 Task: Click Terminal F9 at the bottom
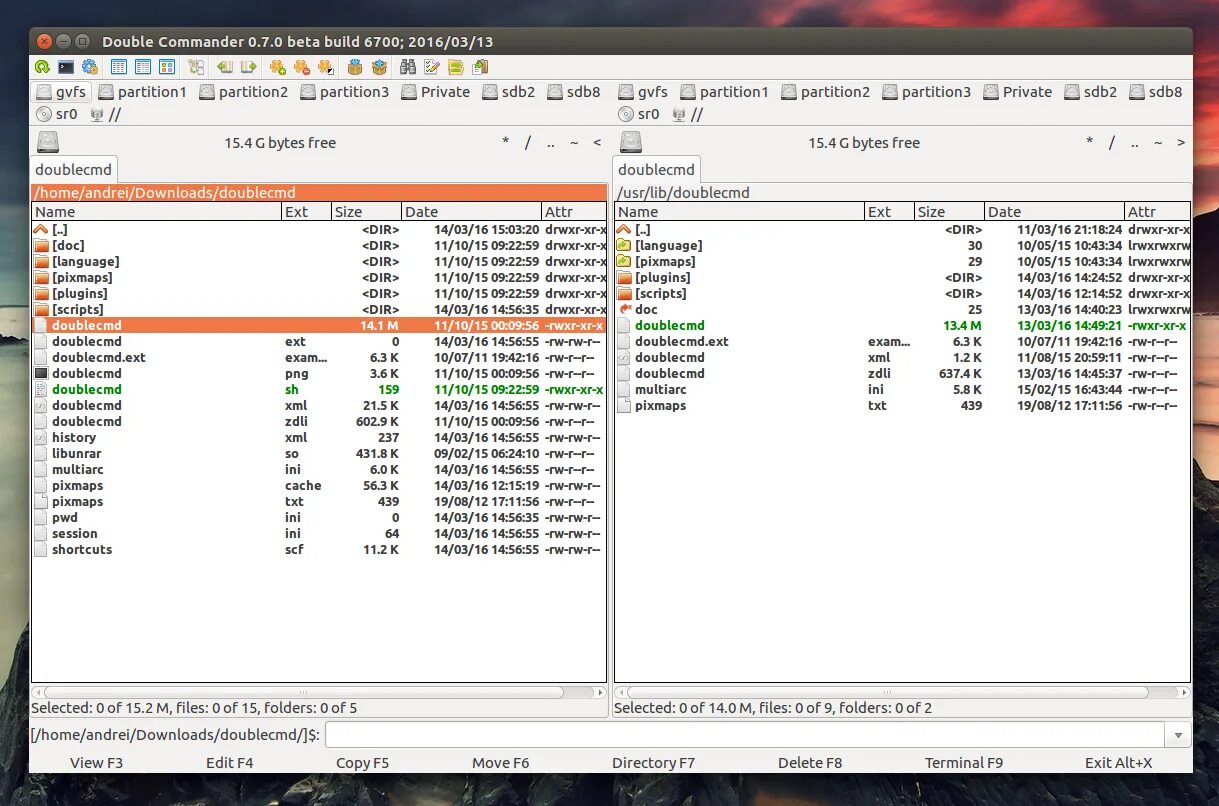[962, 762]
